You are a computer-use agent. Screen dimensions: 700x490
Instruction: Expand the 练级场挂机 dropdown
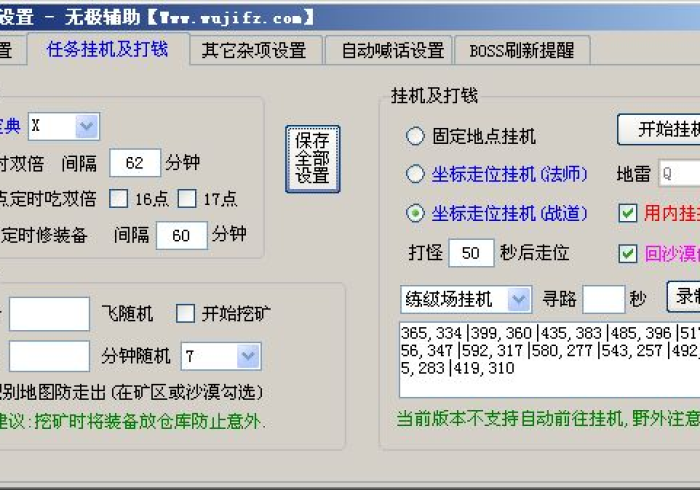(519, 299)
